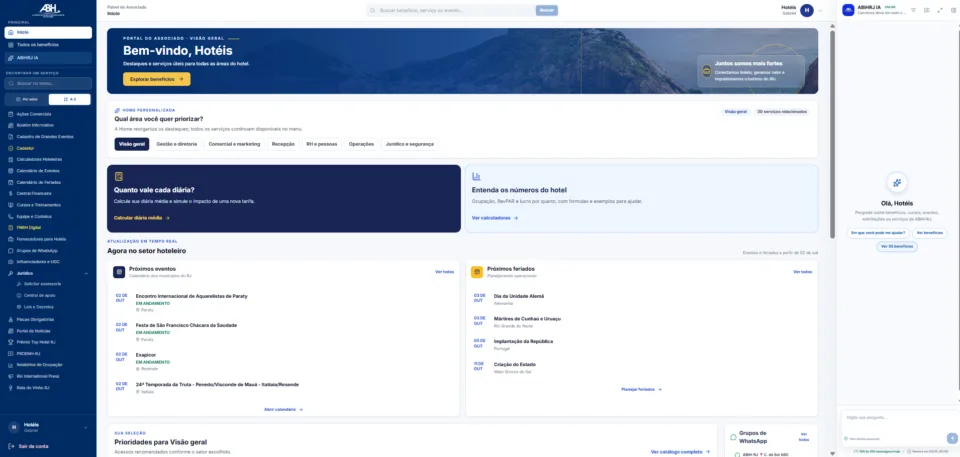
Task: Select the Comercial e marketing tab
Action: (x=234, y=144)
